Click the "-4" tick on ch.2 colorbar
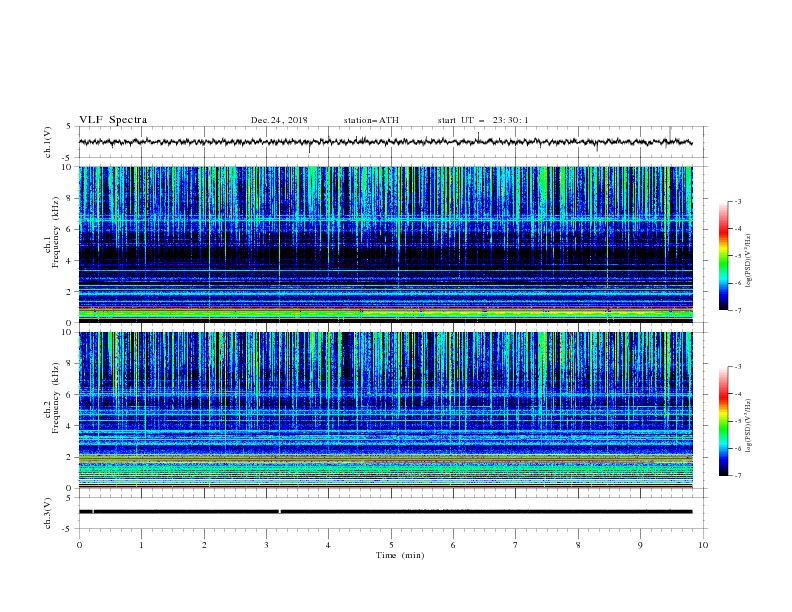Screen dimensions: 792x612 coord(737,394)
